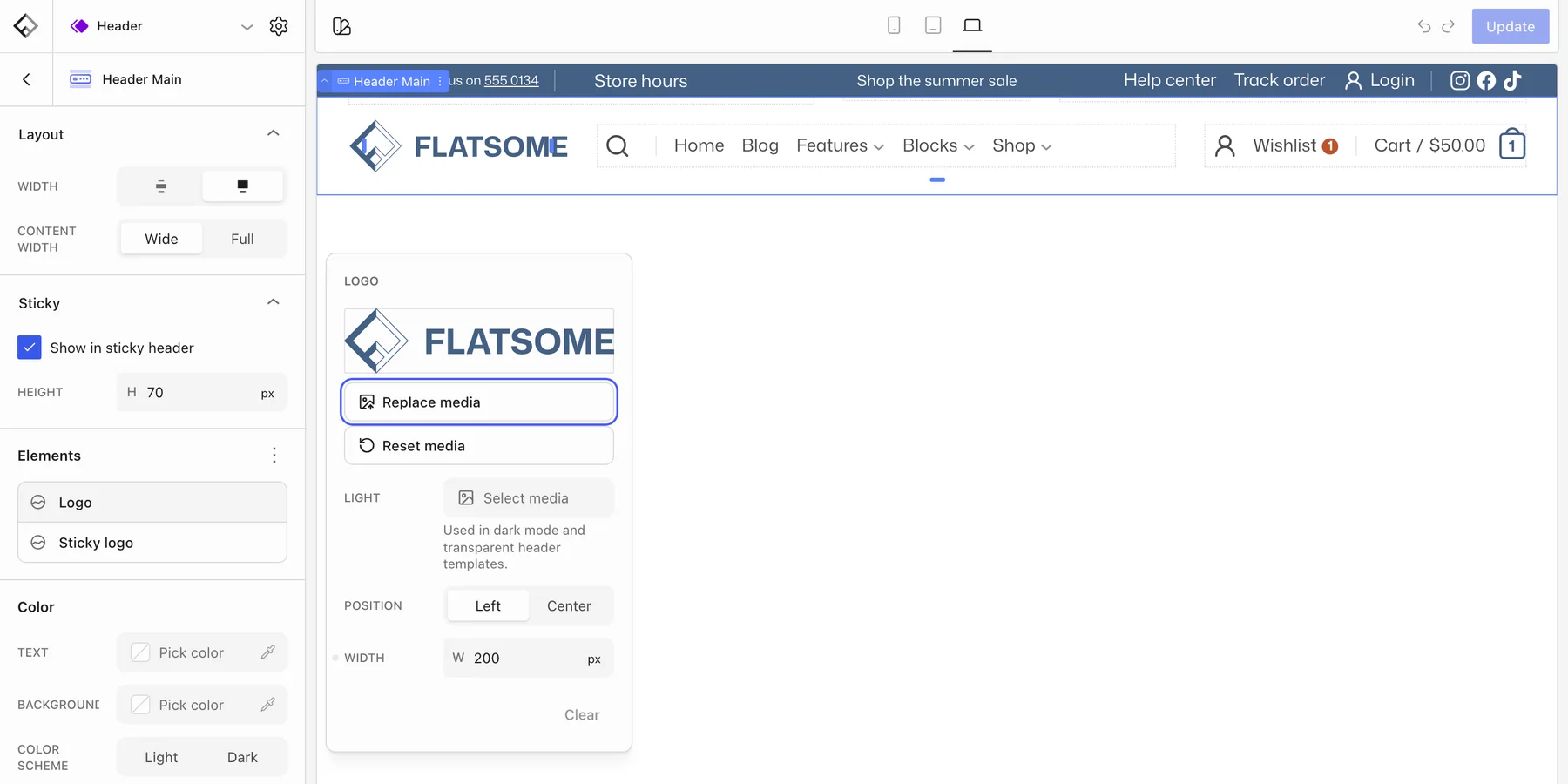Click the Flatsome logo in preview header
Image resolution: width=1568 pixels, height=784 pixels.
pos(458,145)
